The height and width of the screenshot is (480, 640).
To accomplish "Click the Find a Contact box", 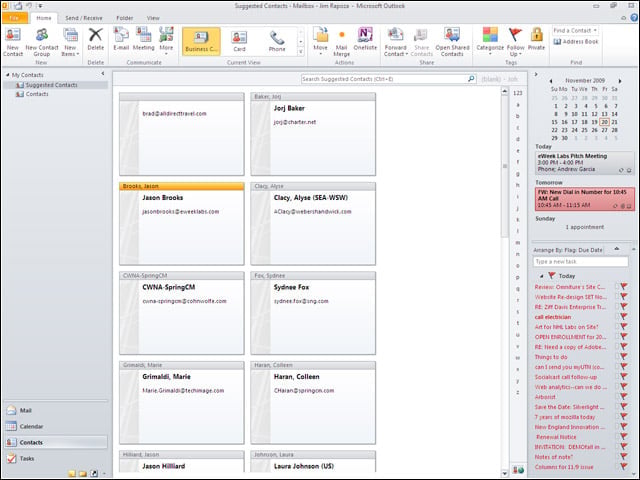I will click(x=576, y=31).
